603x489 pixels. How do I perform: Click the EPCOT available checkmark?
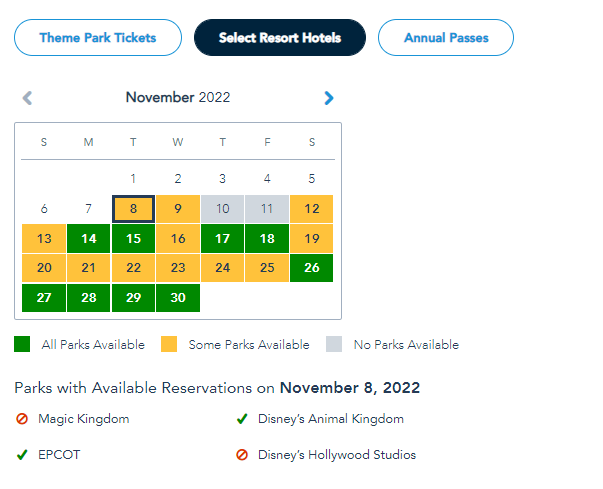click(22, 454)
